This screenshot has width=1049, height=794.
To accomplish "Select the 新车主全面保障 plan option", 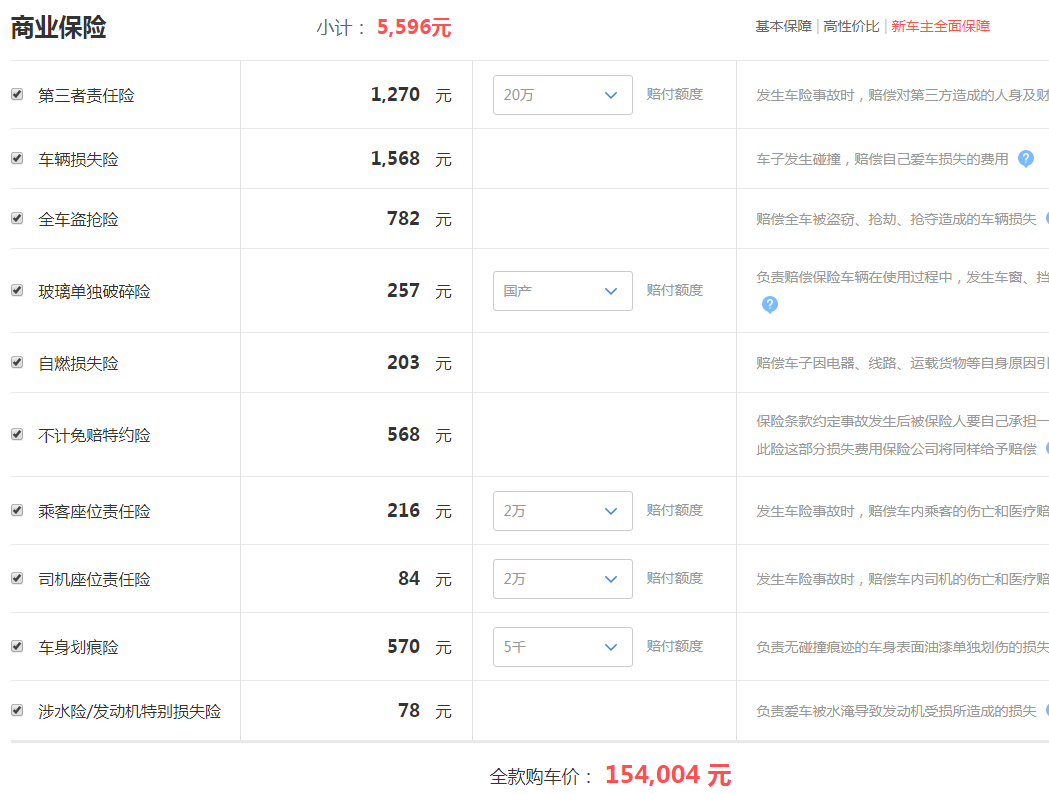I will click(940, 26).
